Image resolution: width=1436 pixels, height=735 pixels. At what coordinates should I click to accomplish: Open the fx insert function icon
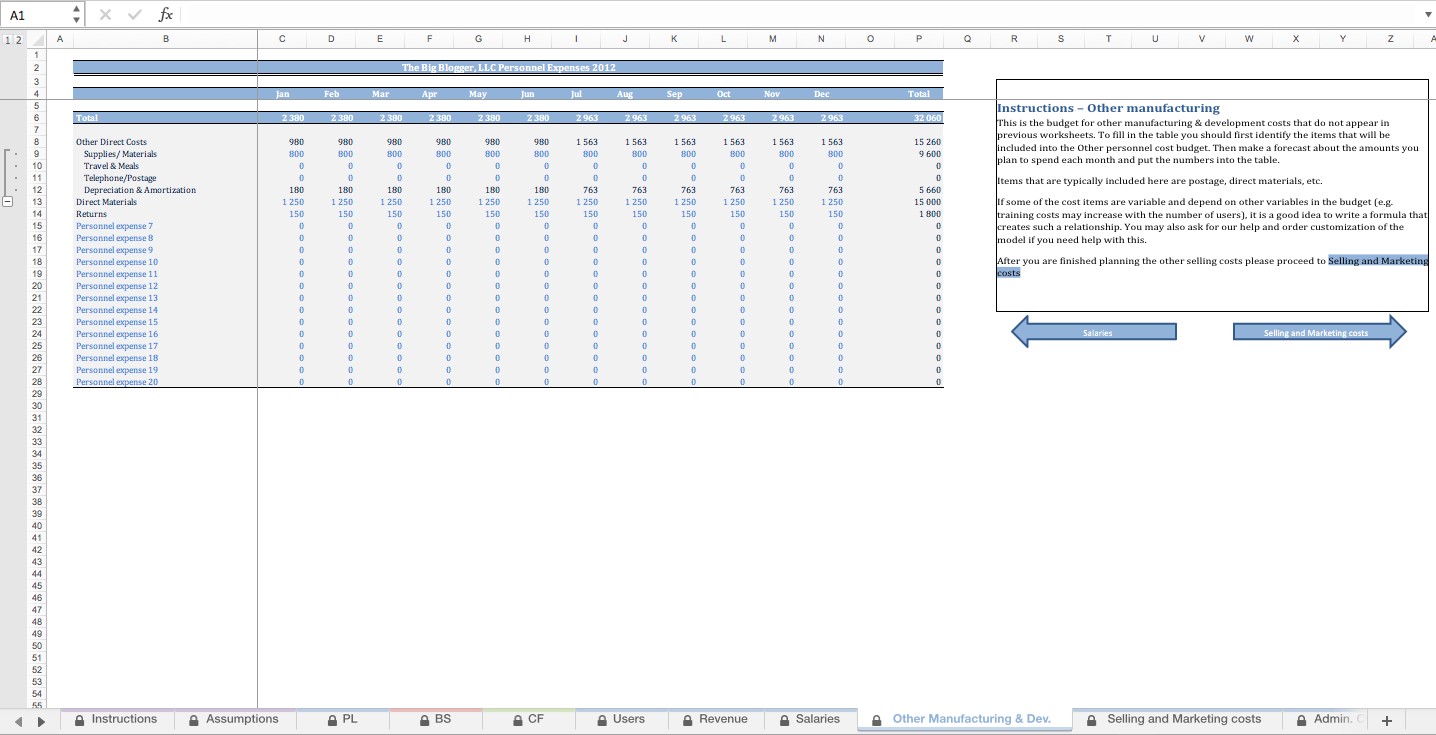tap(166, 14)
